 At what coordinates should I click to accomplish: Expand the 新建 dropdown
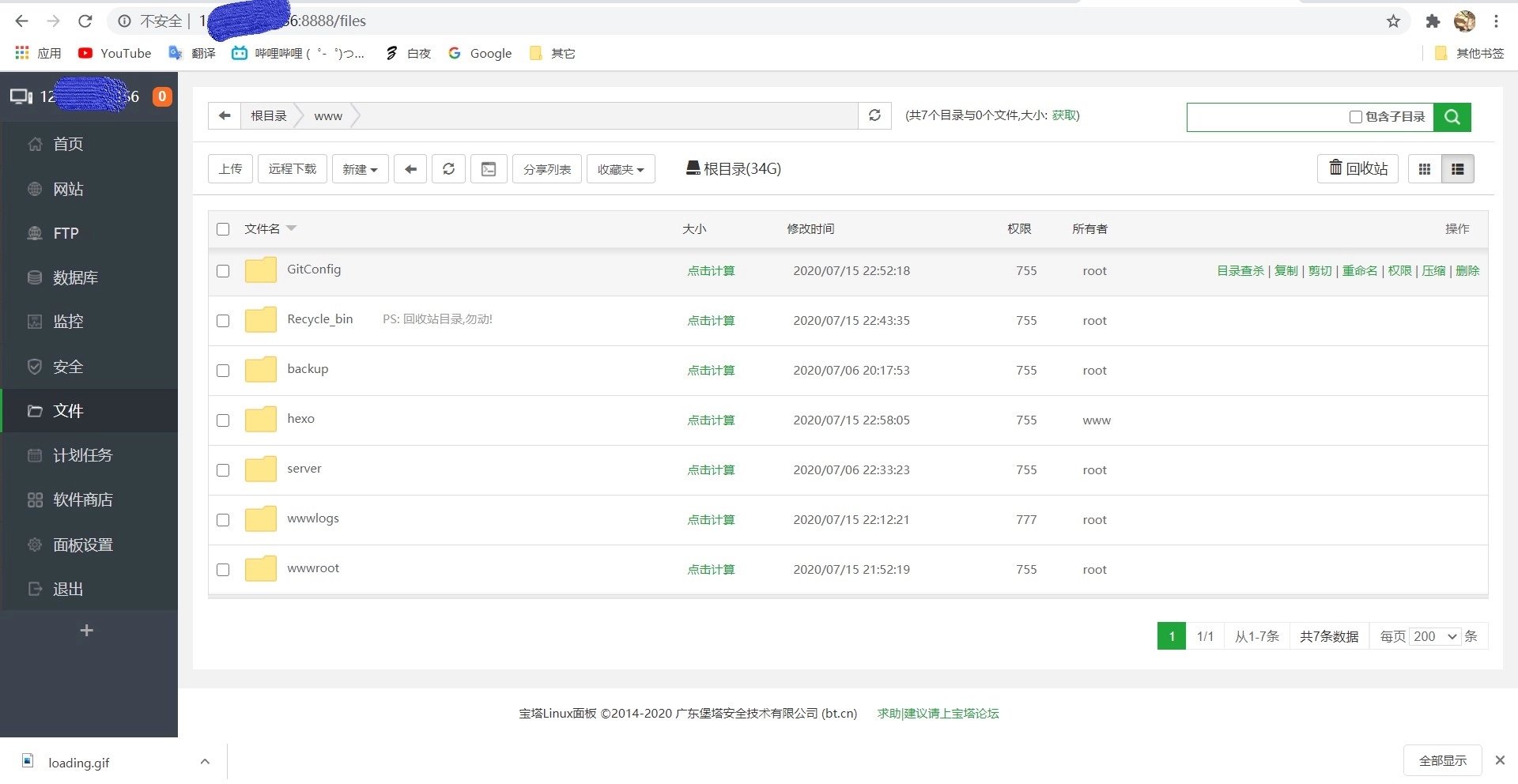(360, 168)
